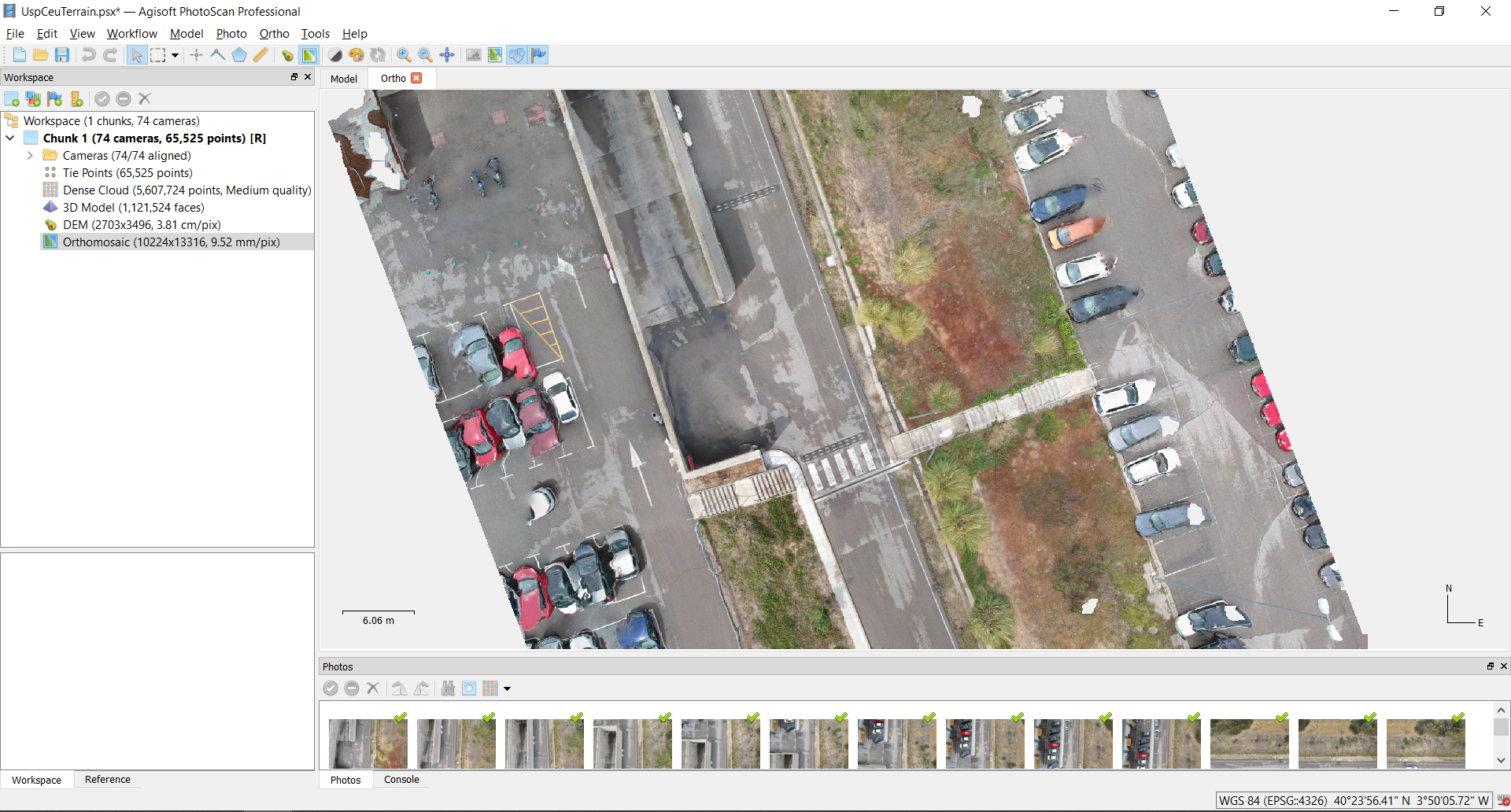This screenshot has height=812, width=1511.
Task: Click the color palette icon in toolbar
Action: 357,55
